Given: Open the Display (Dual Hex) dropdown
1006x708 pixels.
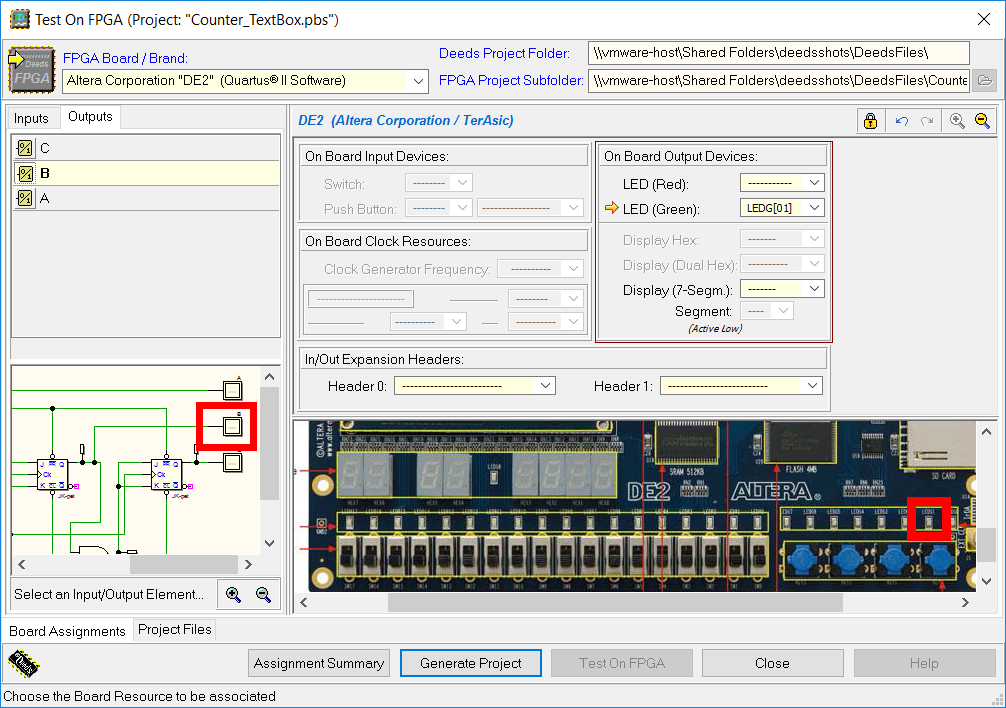Looking at the screenshot, I should click(x=814, y=264).
